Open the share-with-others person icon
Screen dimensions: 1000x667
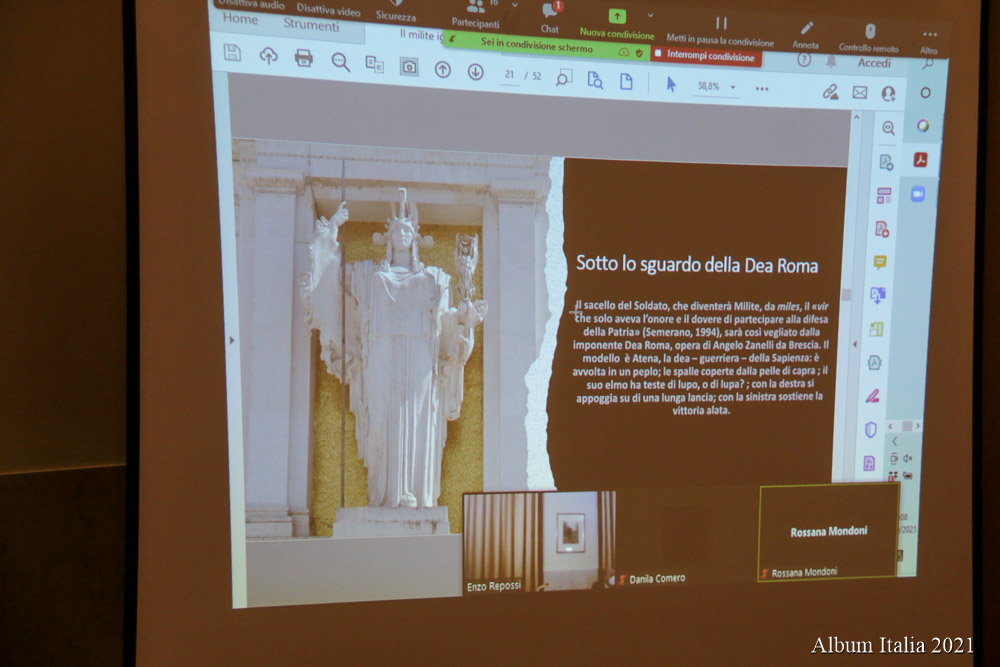coord(888,94)
